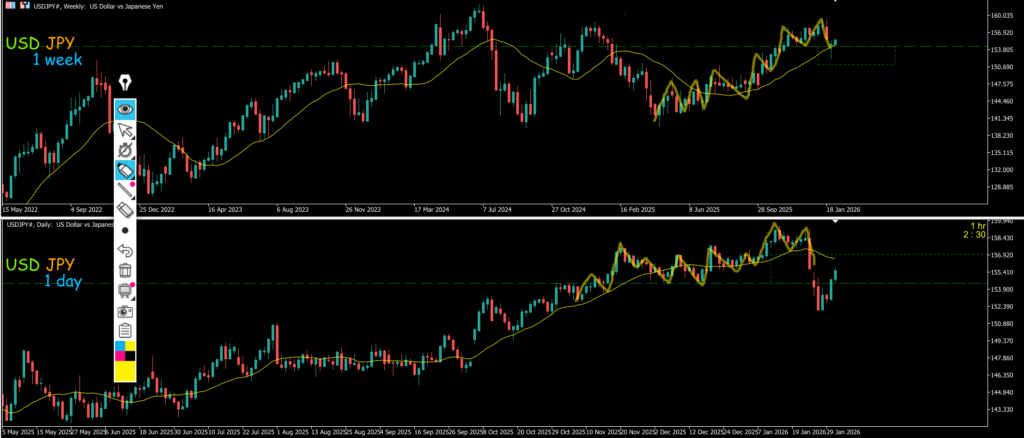1024x438 pixels.
Task: Click the second icon beside USDJPY weekly title
Action: click(24, 5)
